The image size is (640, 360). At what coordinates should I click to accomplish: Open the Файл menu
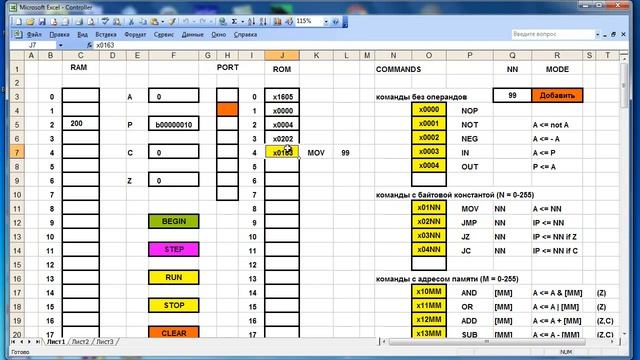point(34,35)
